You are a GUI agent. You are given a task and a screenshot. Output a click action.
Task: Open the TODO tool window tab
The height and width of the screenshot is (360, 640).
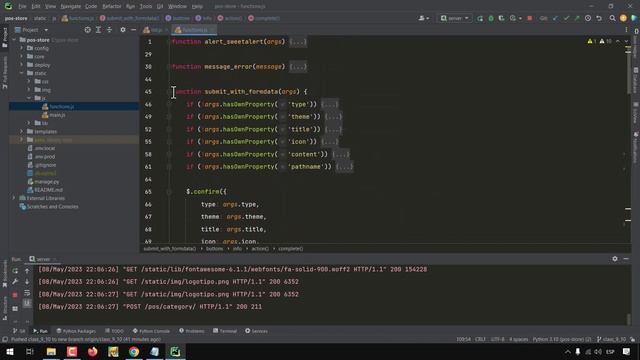point(114,331)
